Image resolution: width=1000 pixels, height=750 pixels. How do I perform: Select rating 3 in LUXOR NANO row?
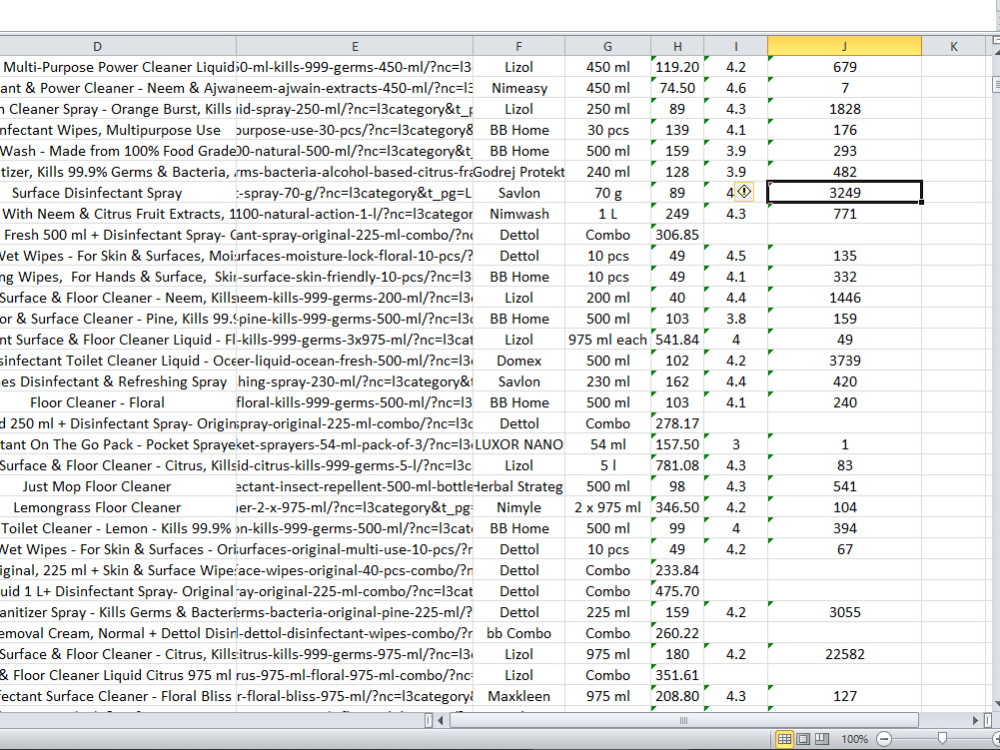[735, 445]
